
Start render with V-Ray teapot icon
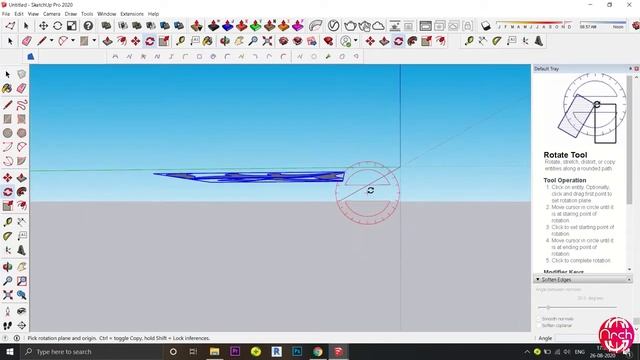350,26
